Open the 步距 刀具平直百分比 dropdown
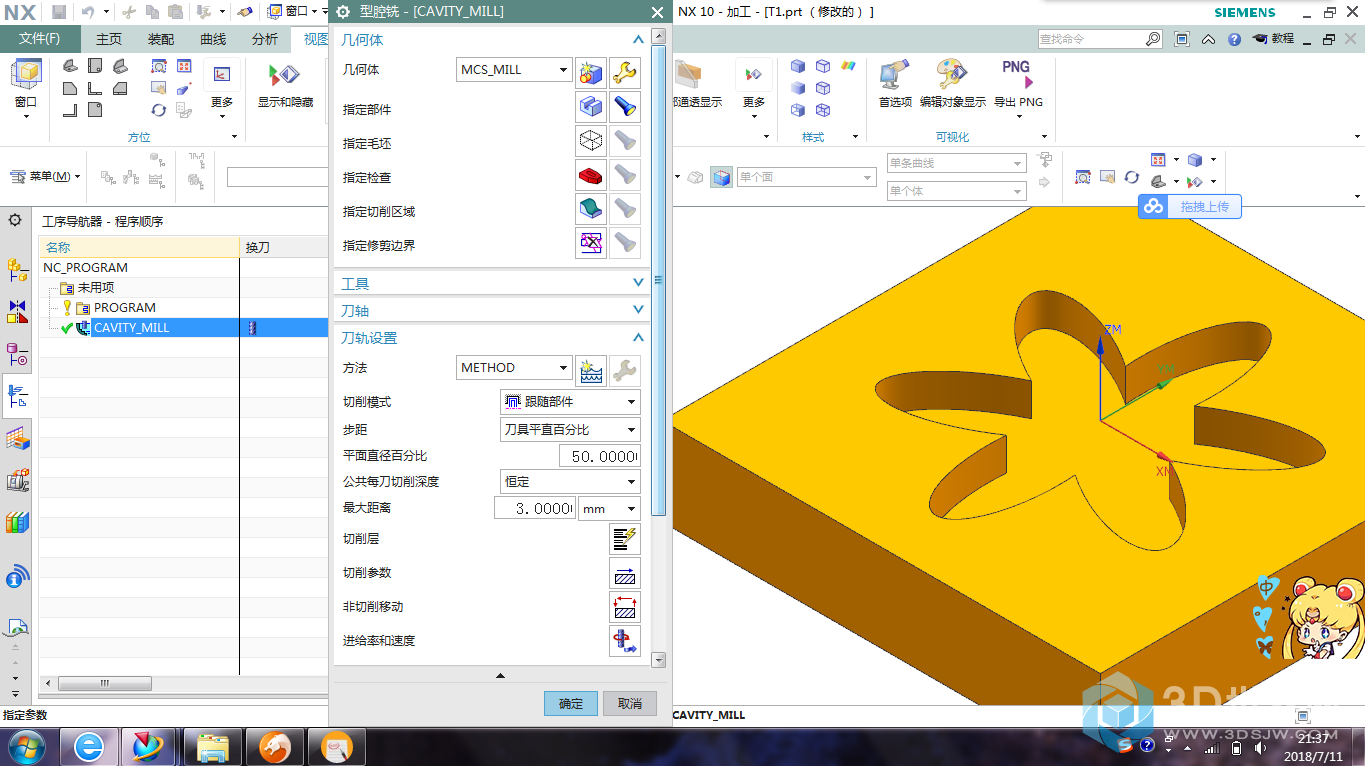The width and height of the screenshot is (1365, 766). pos(570,429)
